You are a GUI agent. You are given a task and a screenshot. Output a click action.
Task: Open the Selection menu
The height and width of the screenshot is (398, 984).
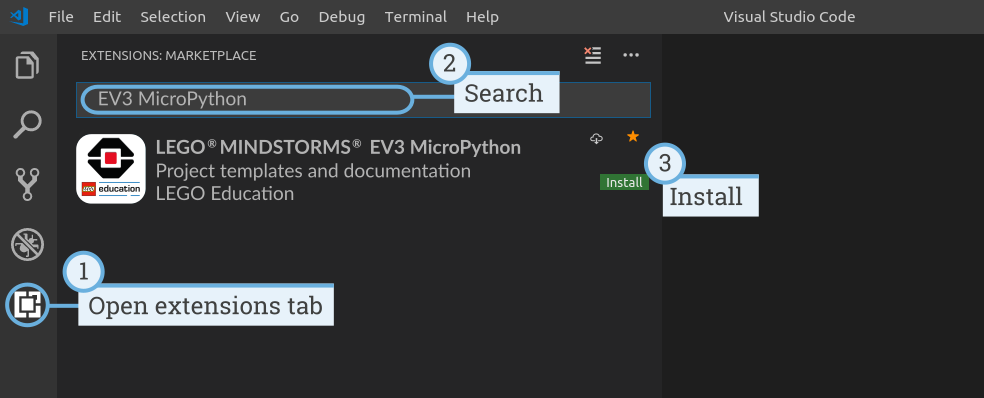pyautogui.click(x=173, y=17)
